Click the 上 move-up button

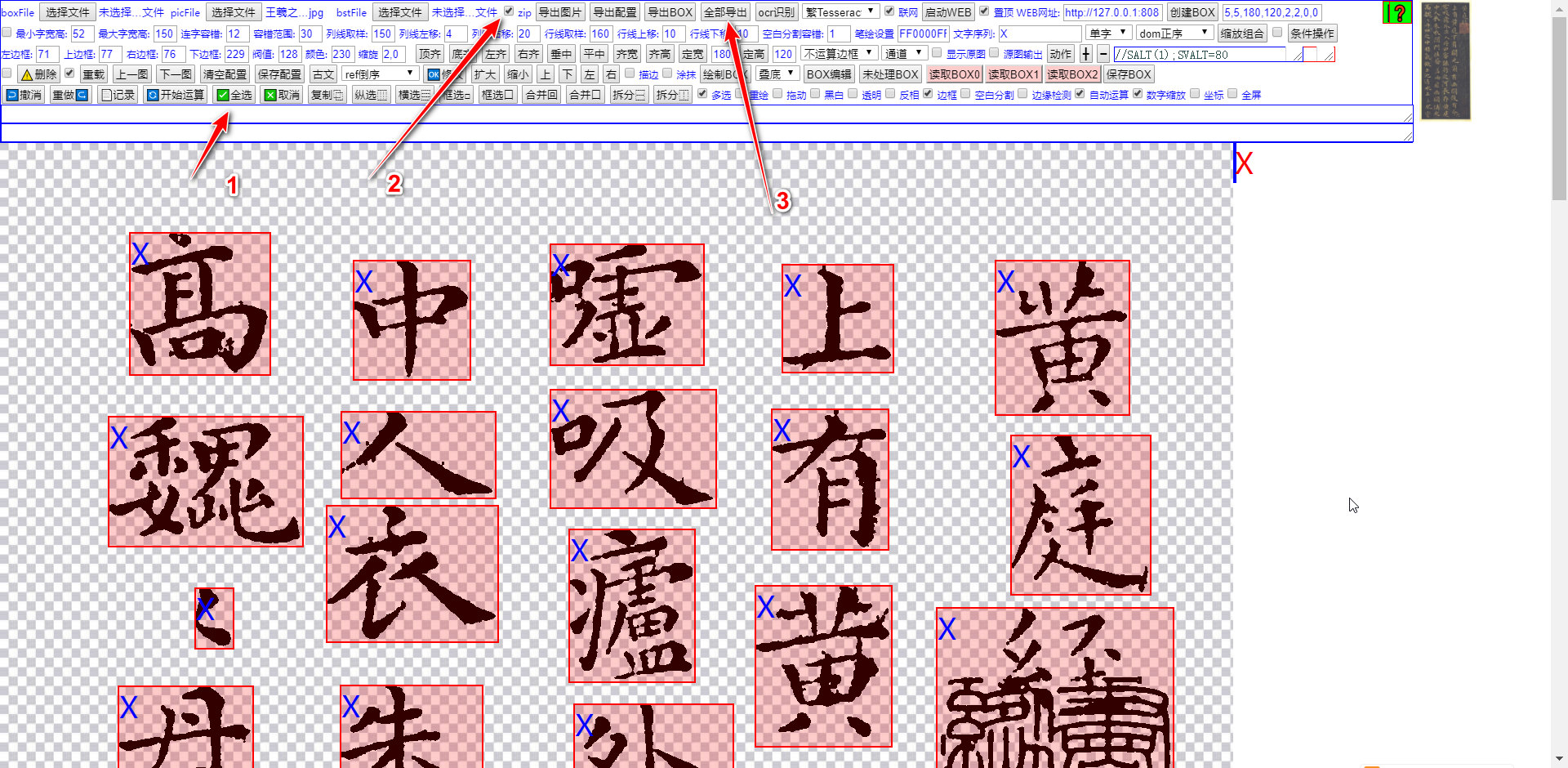coord(546,74)
